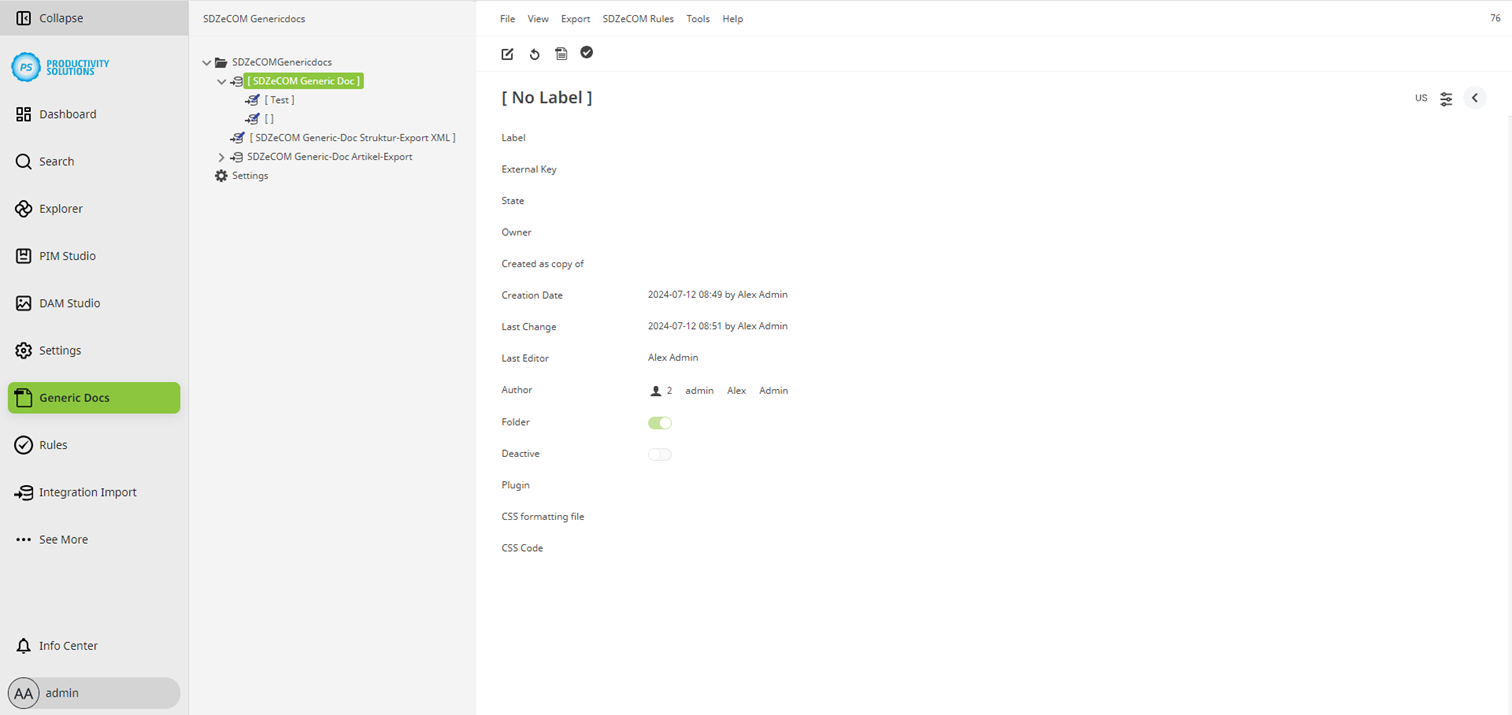
Task: Collapse the SDZeCOMGenericdocs folder node
Action: 206,62
